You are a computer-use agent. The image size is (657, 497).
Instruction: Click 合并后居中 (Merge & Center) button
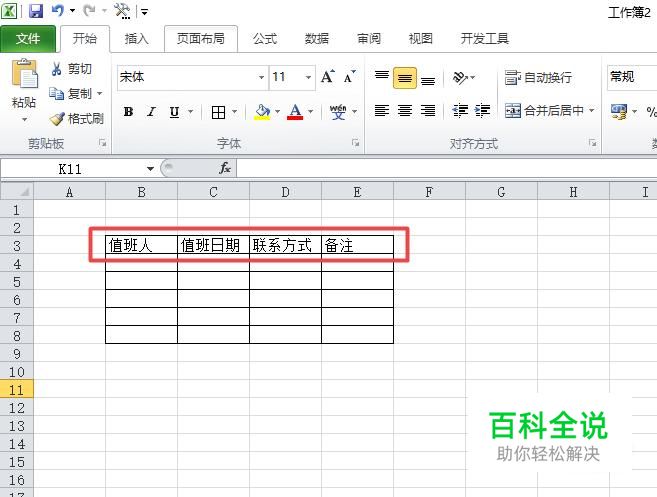pos(544,111)
